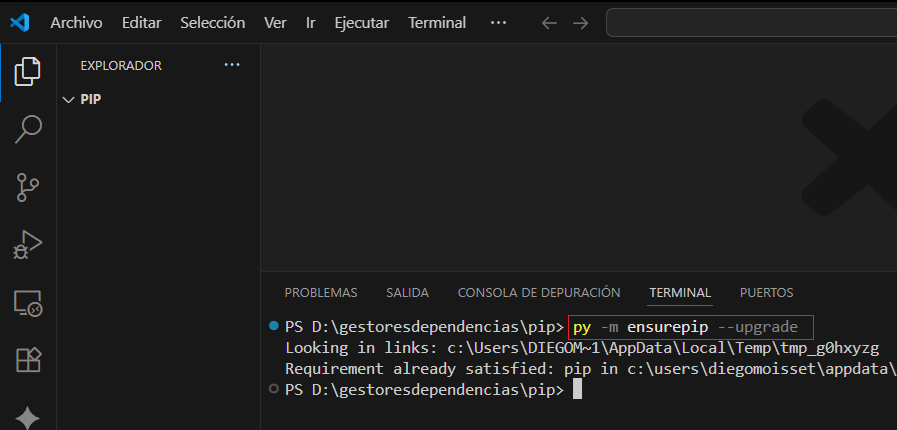Open Run and Debug view icon
This screenshot has height=430, width=897.
pos(28,244)
